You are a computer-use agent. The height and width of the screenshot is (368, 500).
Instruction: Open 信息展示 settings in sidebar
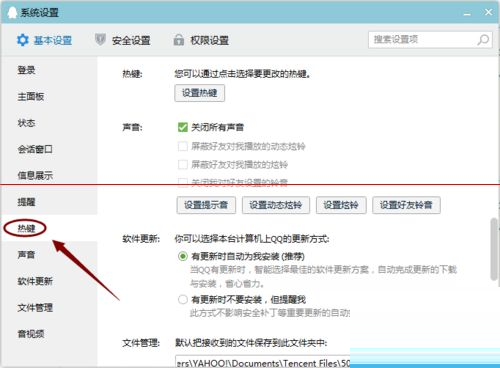click(x=35, y=176)
